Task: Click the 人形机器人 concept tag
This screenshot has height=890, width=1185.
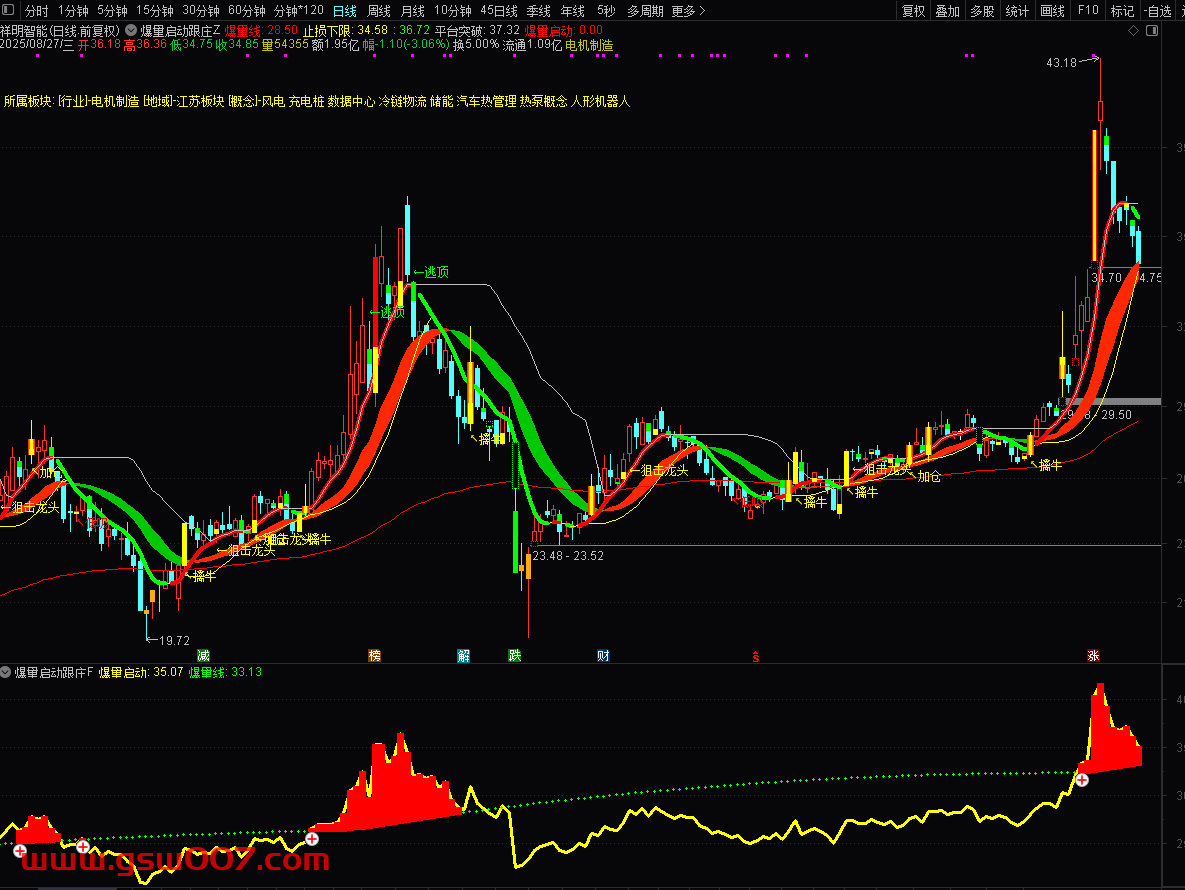Action: (x=600, y=101)
